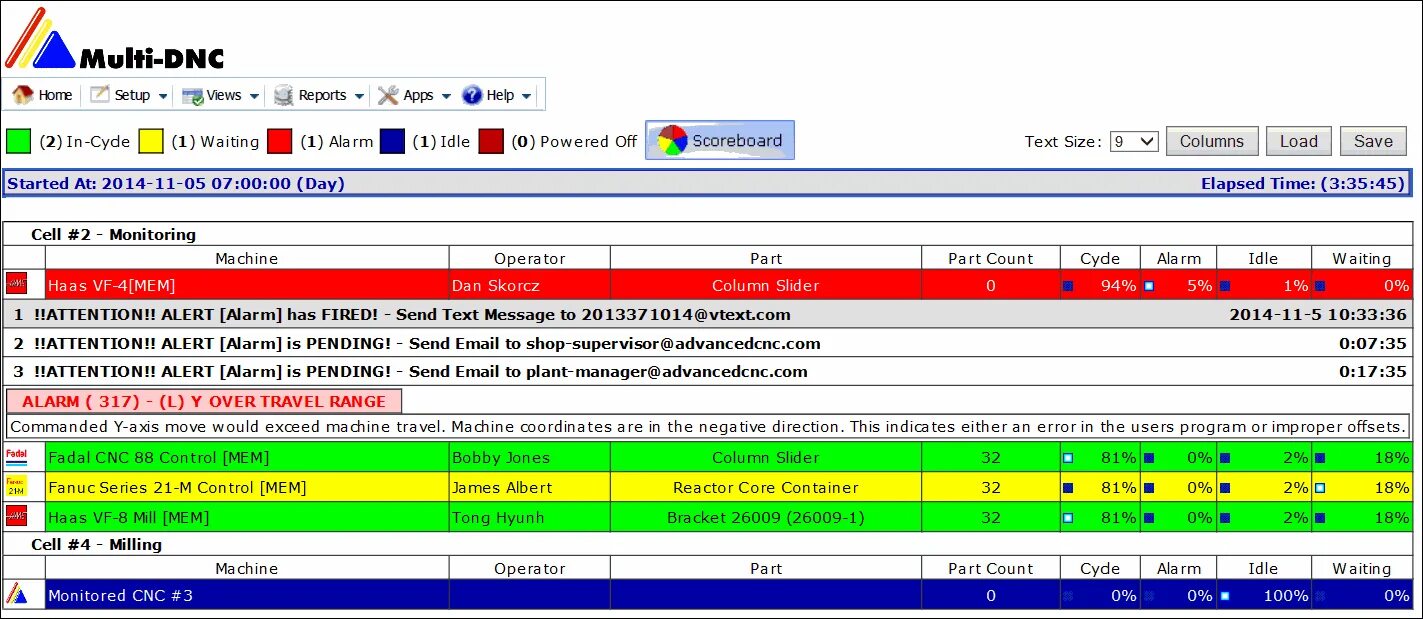Click the Haas VF-4 machine icon
1423x619 pixels.
(16, 285)
